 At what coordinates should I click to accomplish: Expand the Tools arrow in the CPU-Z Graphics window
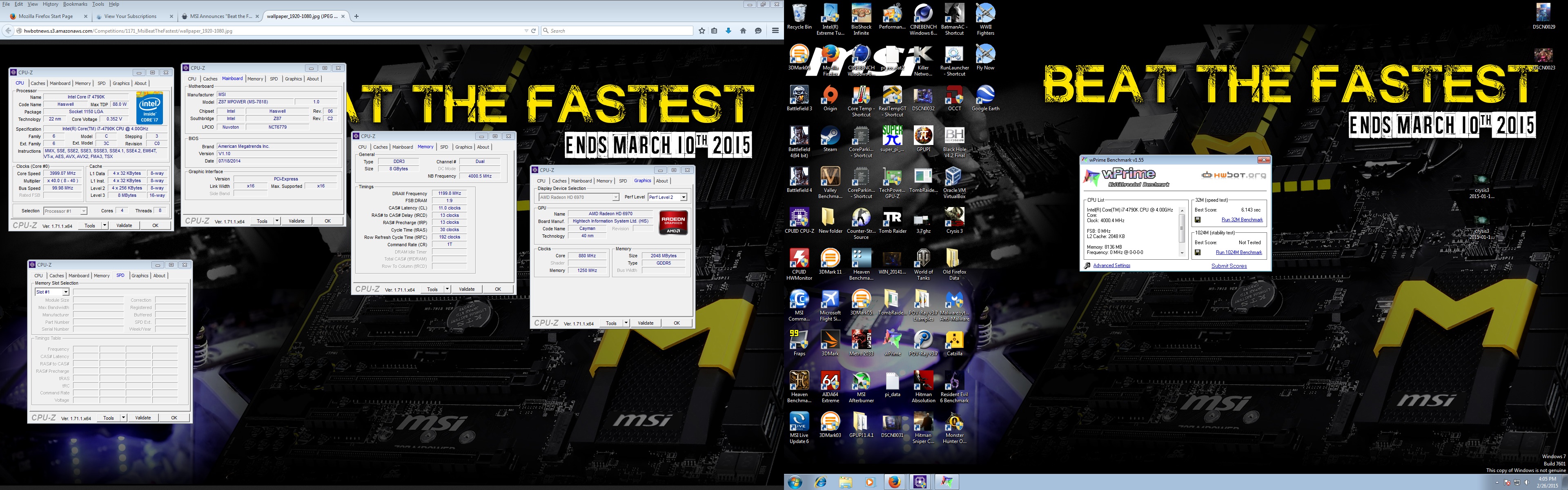pyautogui.click(x=626, y=323)
